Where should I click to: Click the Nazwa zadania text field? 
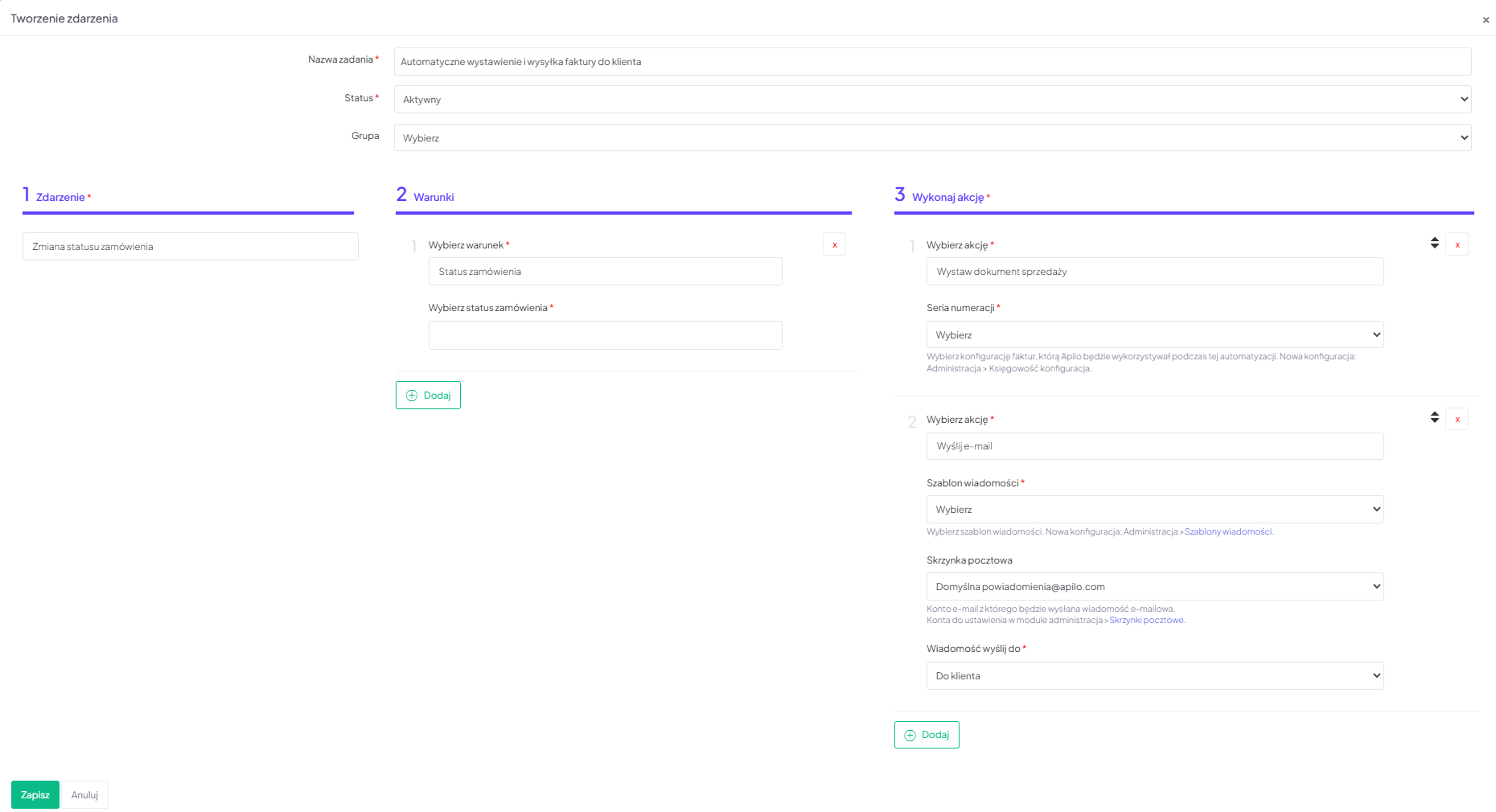pyautogui.click(x=932, y=62)
